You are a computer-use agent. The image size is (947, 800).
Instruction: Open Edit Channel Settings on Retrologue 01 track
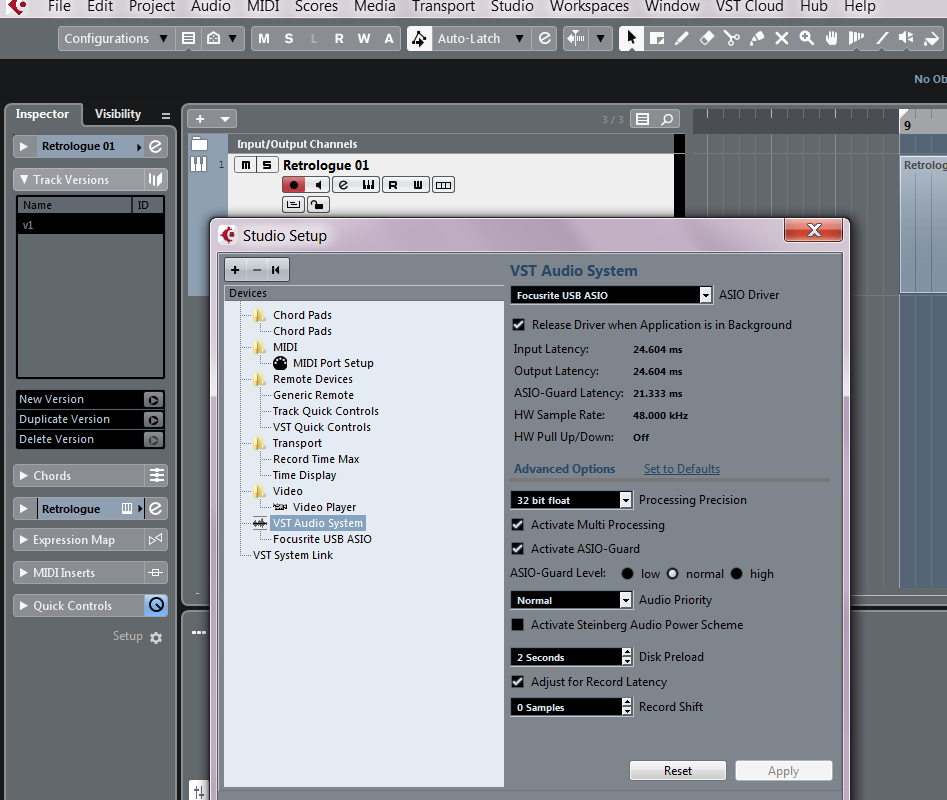[x=344, y=185]
